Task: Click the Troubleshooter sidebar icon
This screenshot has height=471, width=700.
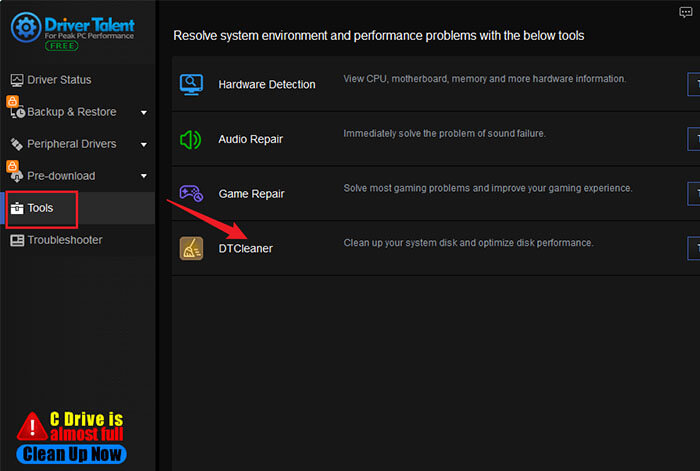Action: pyautogui.click(x=17, y=240)
